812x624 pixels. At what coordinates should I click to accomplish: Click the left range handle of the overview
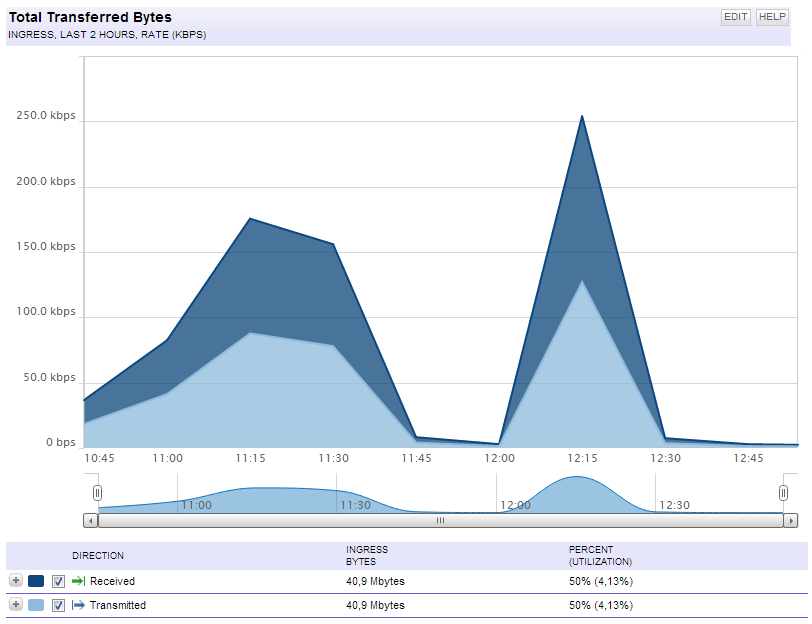(x=97, y=492)
